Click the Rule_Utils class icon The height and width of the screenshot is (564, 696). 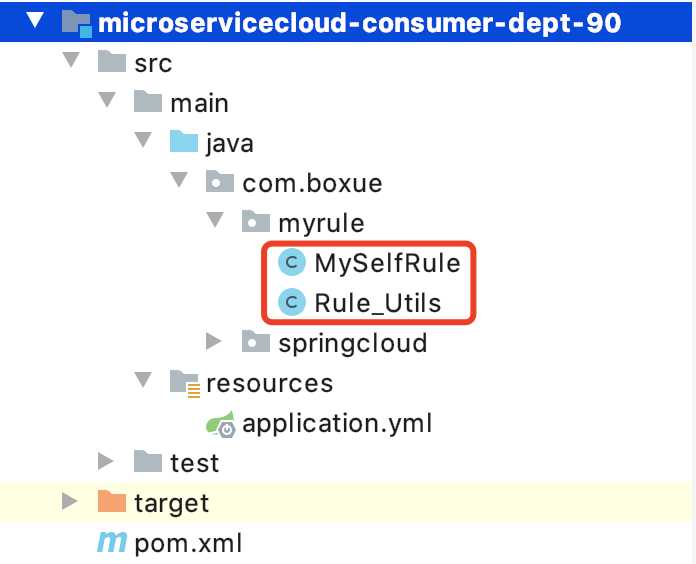[292, 302]
